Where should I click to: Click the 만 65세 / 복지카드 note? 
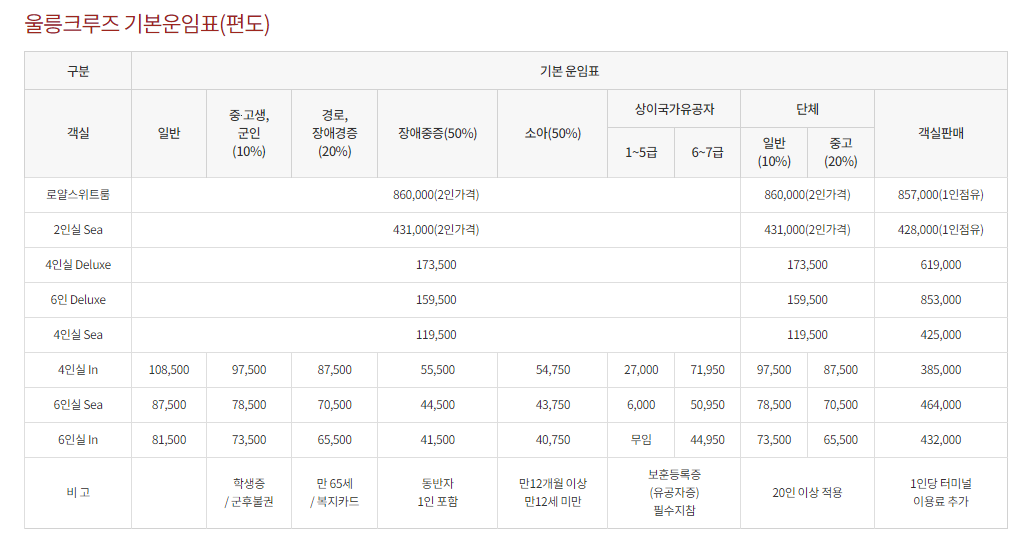334,492
